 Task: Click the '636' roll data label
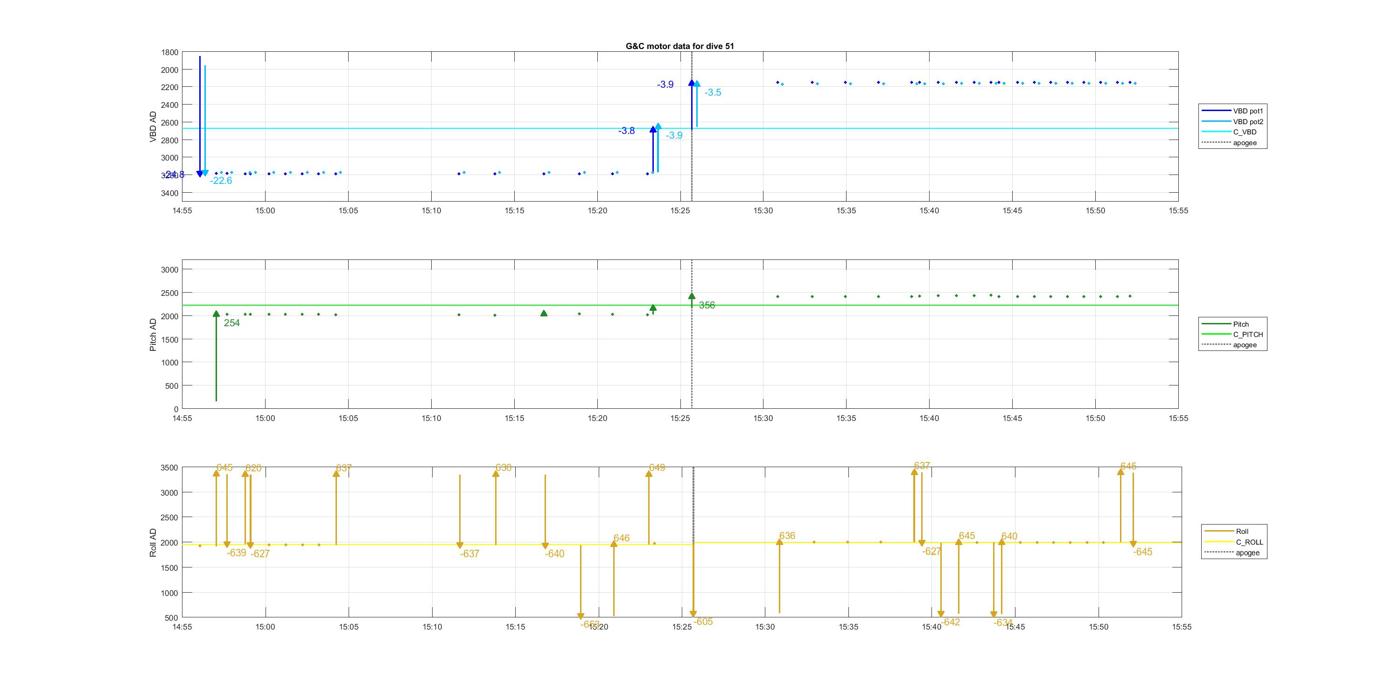787,537
